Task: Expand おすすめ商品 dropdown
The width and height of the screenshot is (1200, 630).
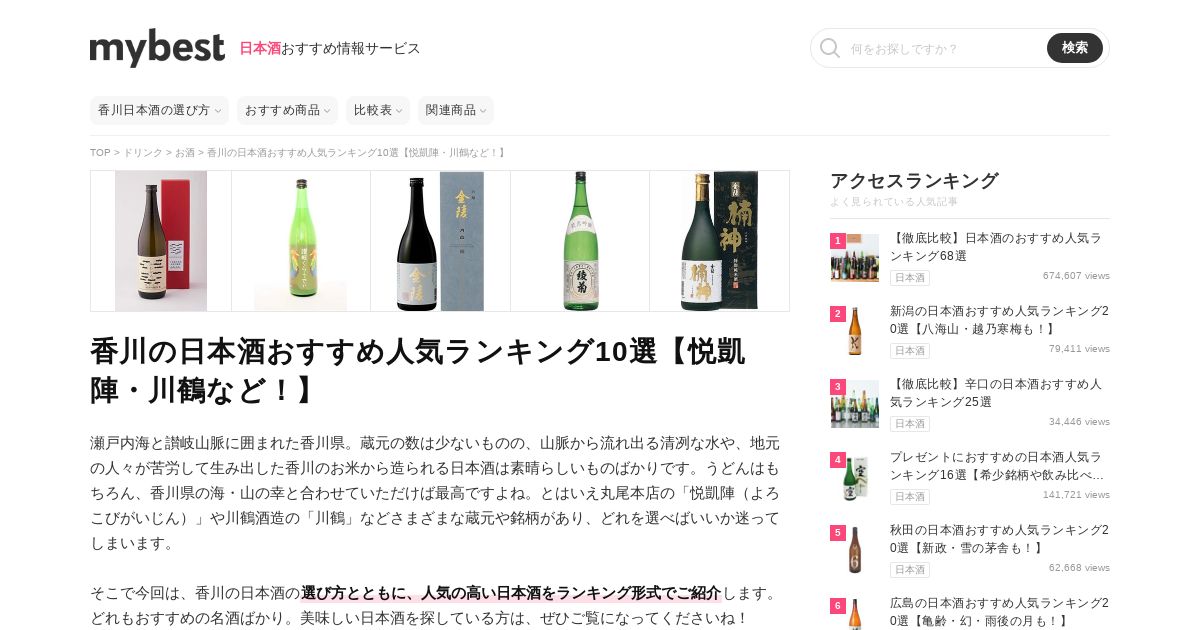Action: pos(287,110)
